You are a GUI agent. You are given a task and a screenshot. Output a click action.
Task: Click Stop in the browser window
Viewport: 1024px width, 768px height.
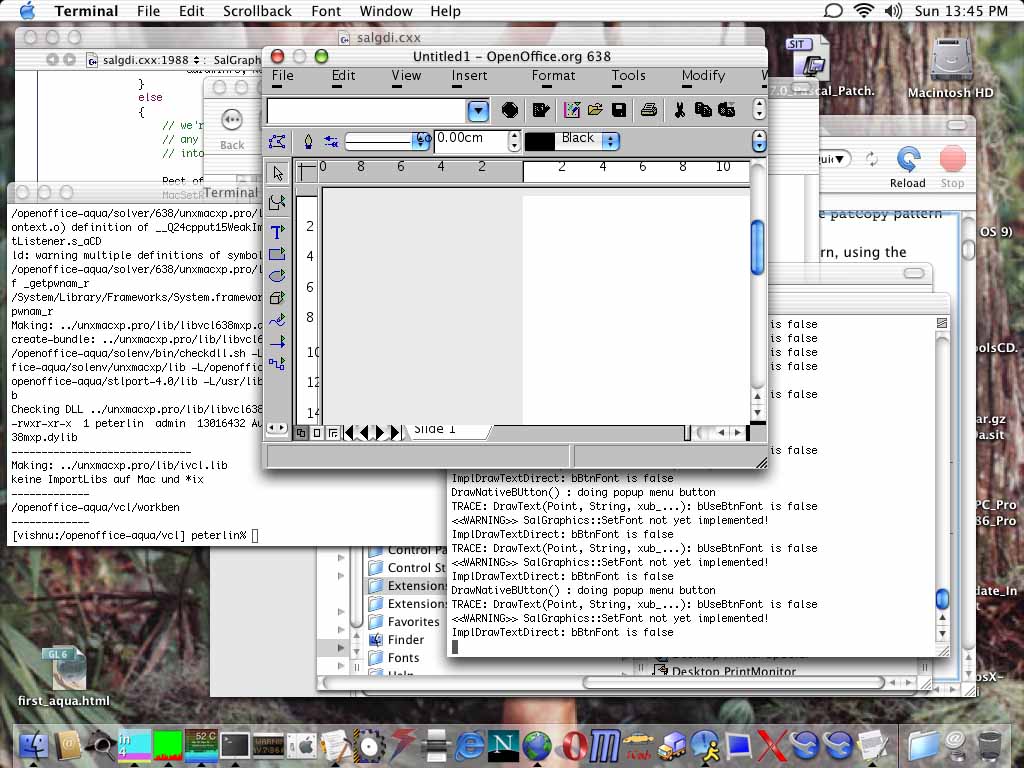(x=952, y=168)
